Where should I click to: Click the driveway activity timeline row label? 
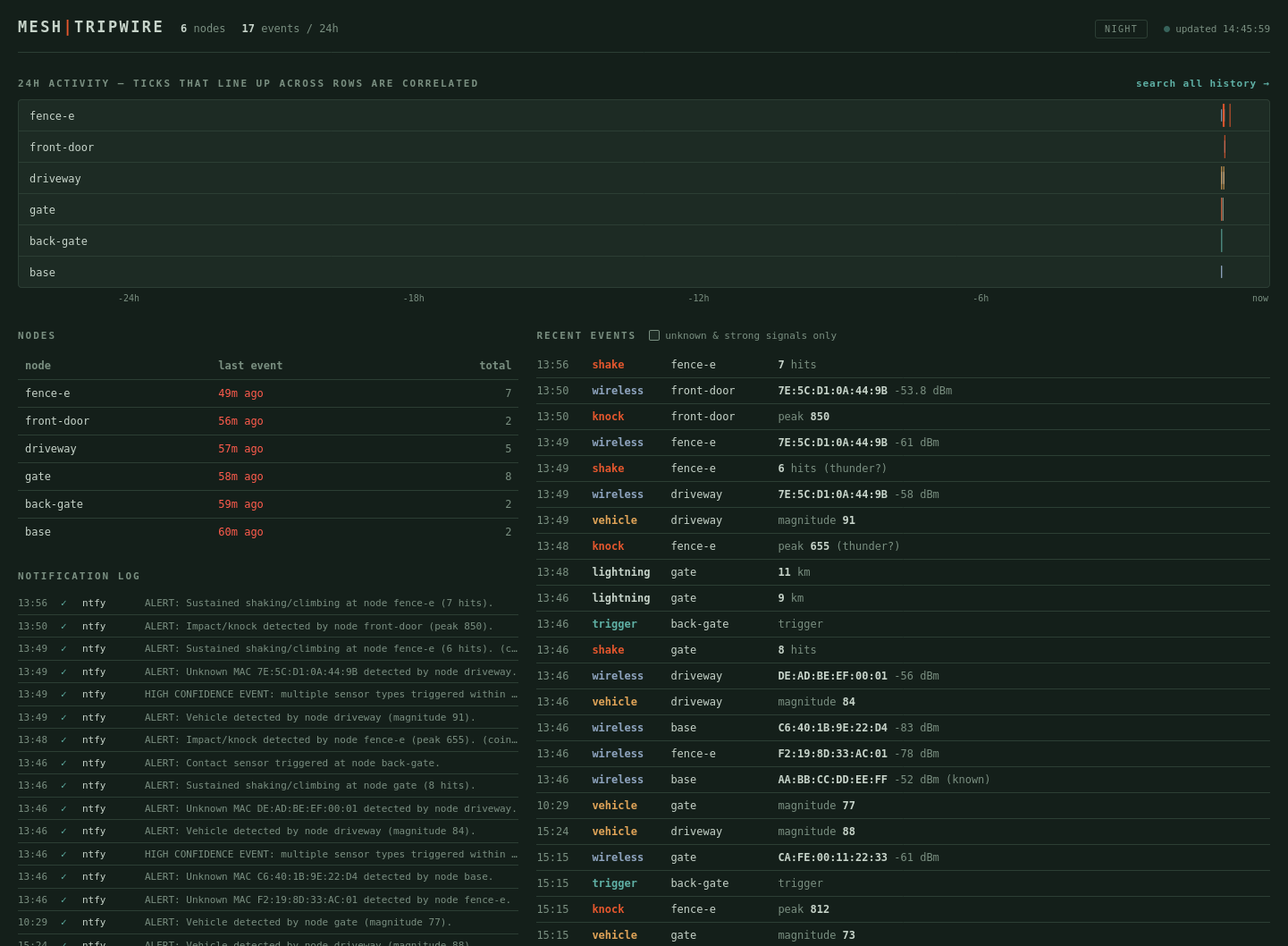click(55, 179)
